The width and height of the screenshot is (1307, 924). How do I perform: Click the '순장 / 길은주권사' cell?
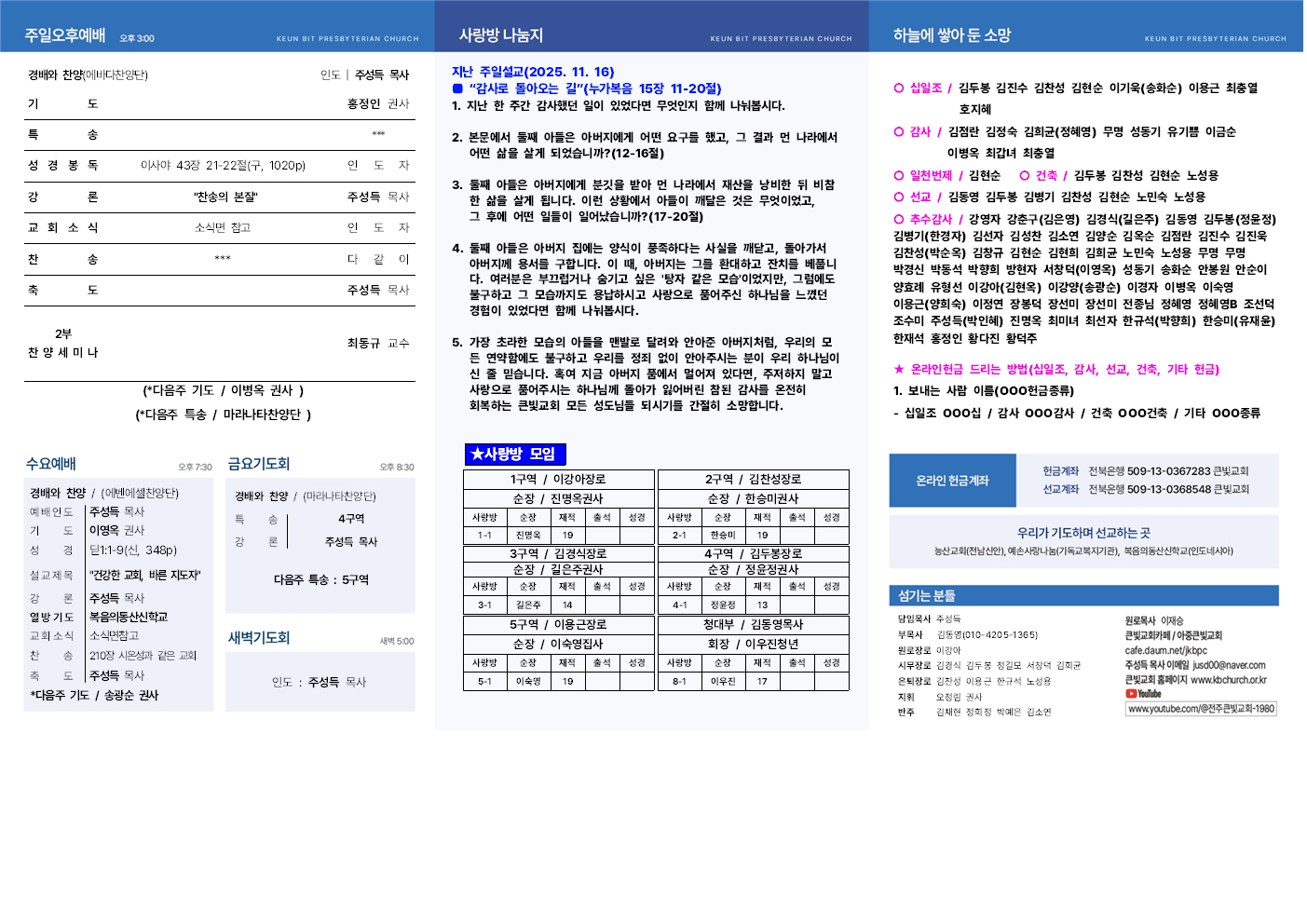coord(559,570)
